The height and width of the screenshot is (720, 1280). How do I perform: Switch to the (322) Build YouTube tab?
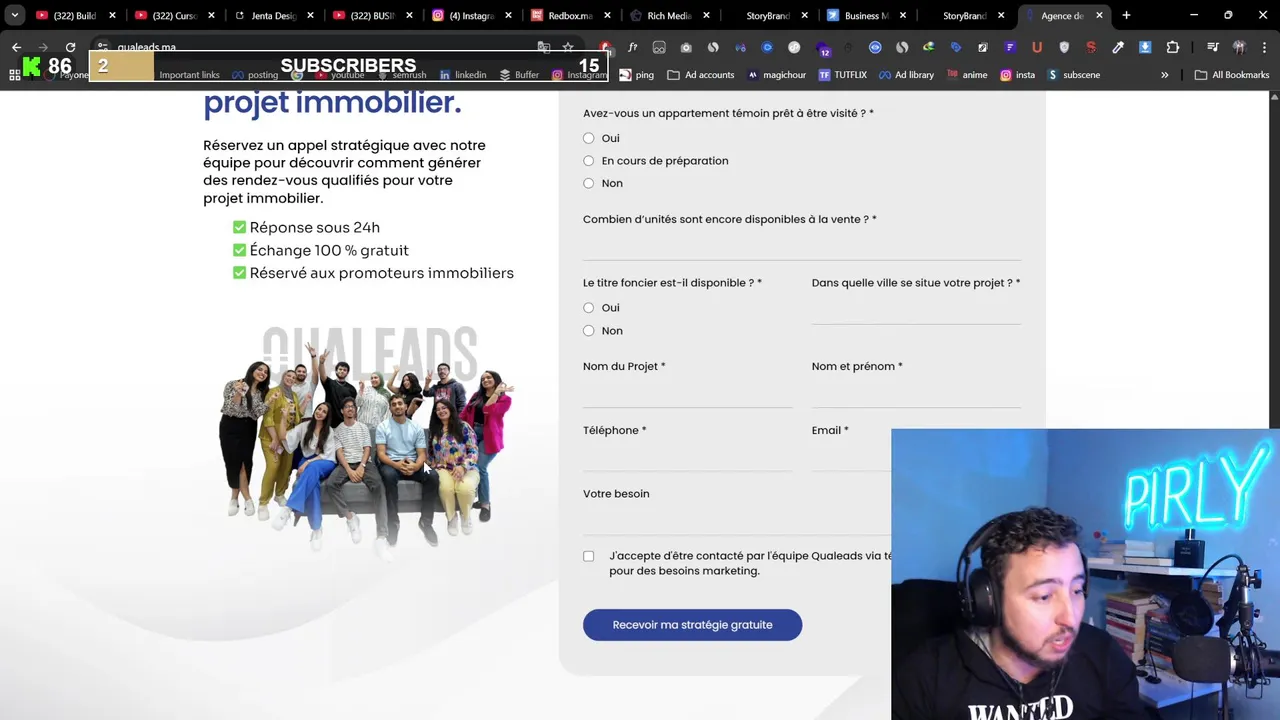coord(75,16)
